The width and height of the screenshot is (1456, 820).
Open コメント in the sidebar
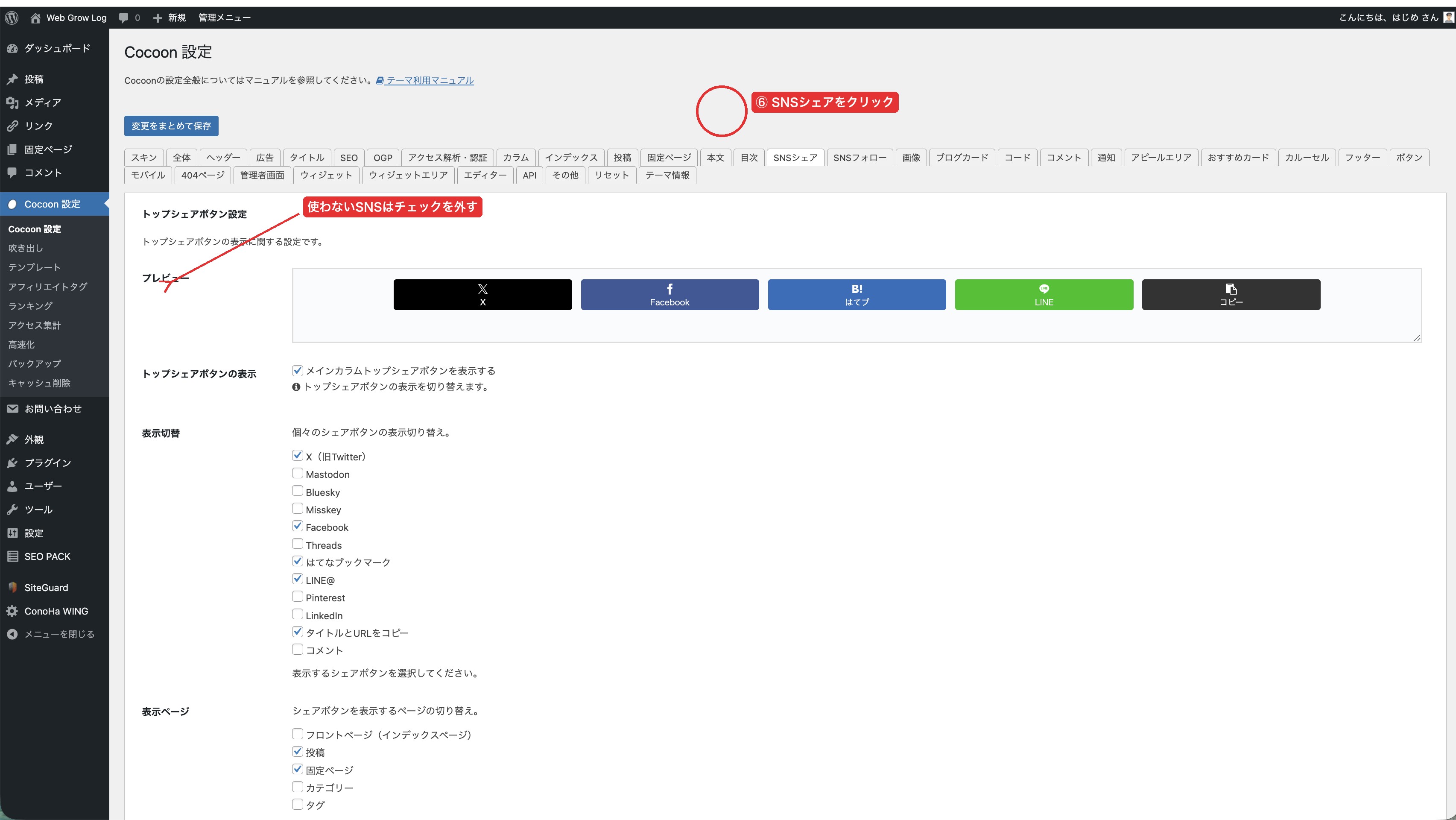(54, 173)
